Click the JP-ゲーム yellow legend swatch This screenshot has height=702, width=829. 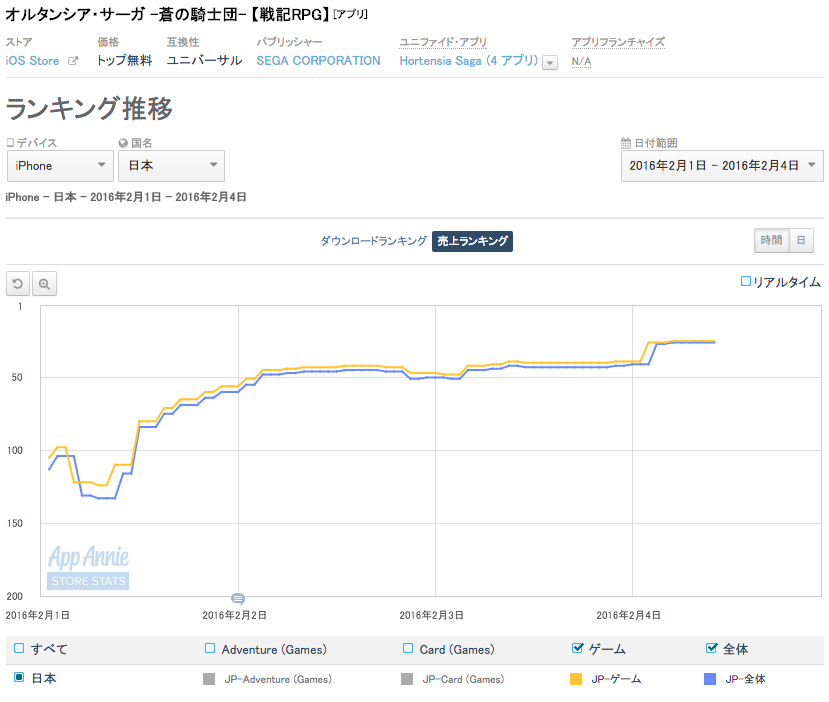tap(576, 679)
